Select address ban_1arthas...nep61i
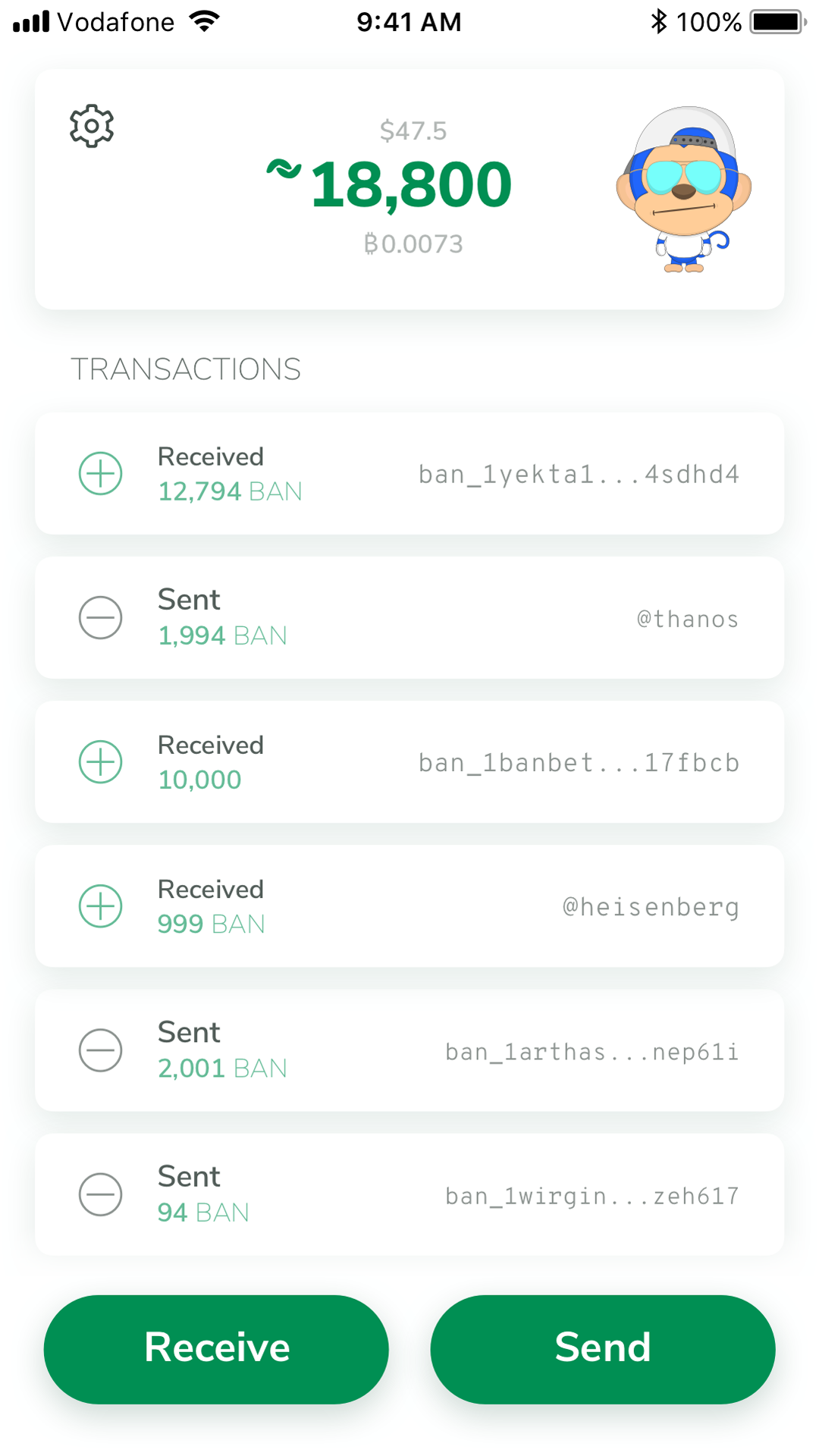Screen dimensions: 819x1456 591,1052
